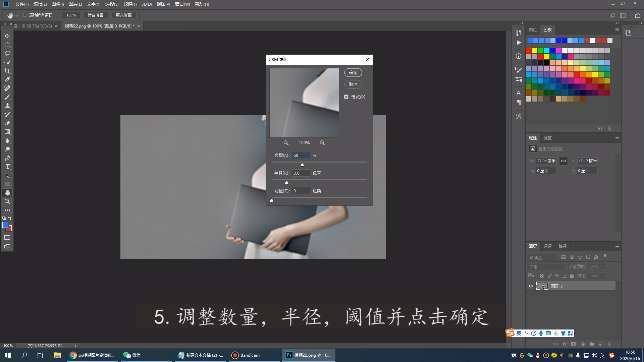Open Properties panel flyout menu
644x362 pixels.
point(617,138)
